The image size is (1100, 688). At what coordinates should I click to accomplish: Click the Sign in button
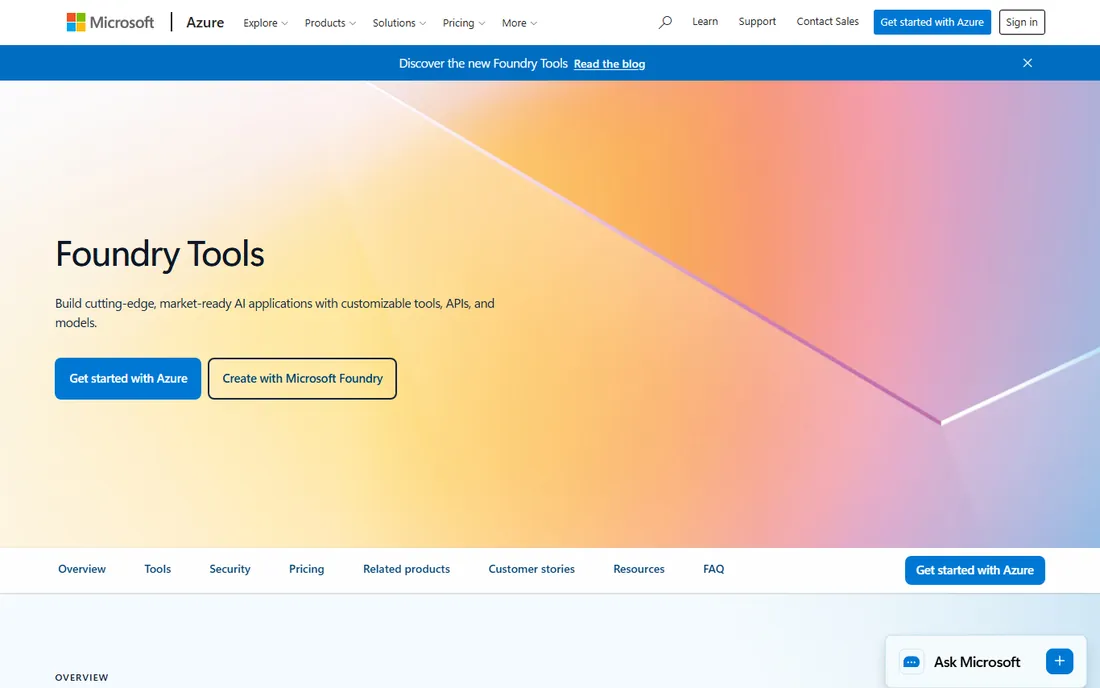[x=1021, y=22]
